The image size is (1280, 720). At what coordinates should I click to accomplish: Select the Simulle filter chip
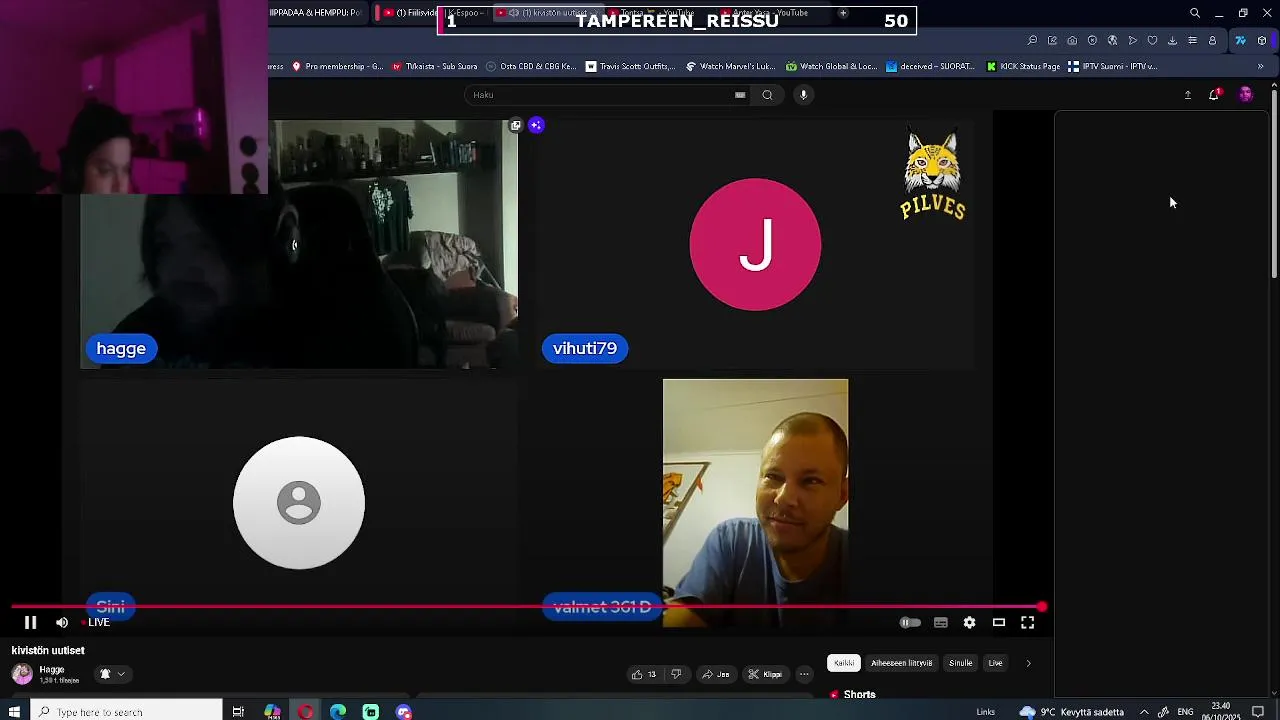(x=960, y=663)
